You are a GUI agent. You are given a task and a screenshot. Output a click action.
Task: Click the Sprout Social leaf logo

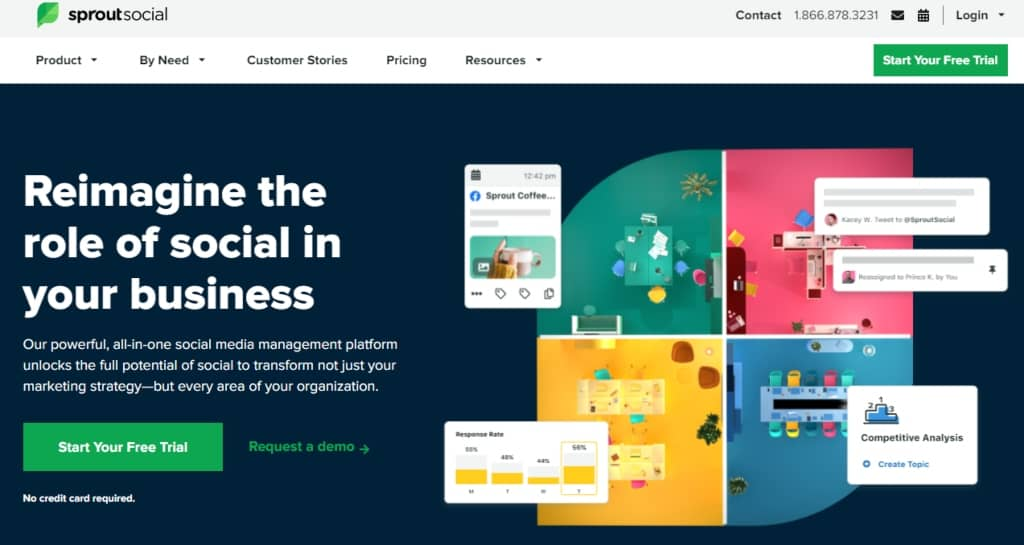[48, 14]
